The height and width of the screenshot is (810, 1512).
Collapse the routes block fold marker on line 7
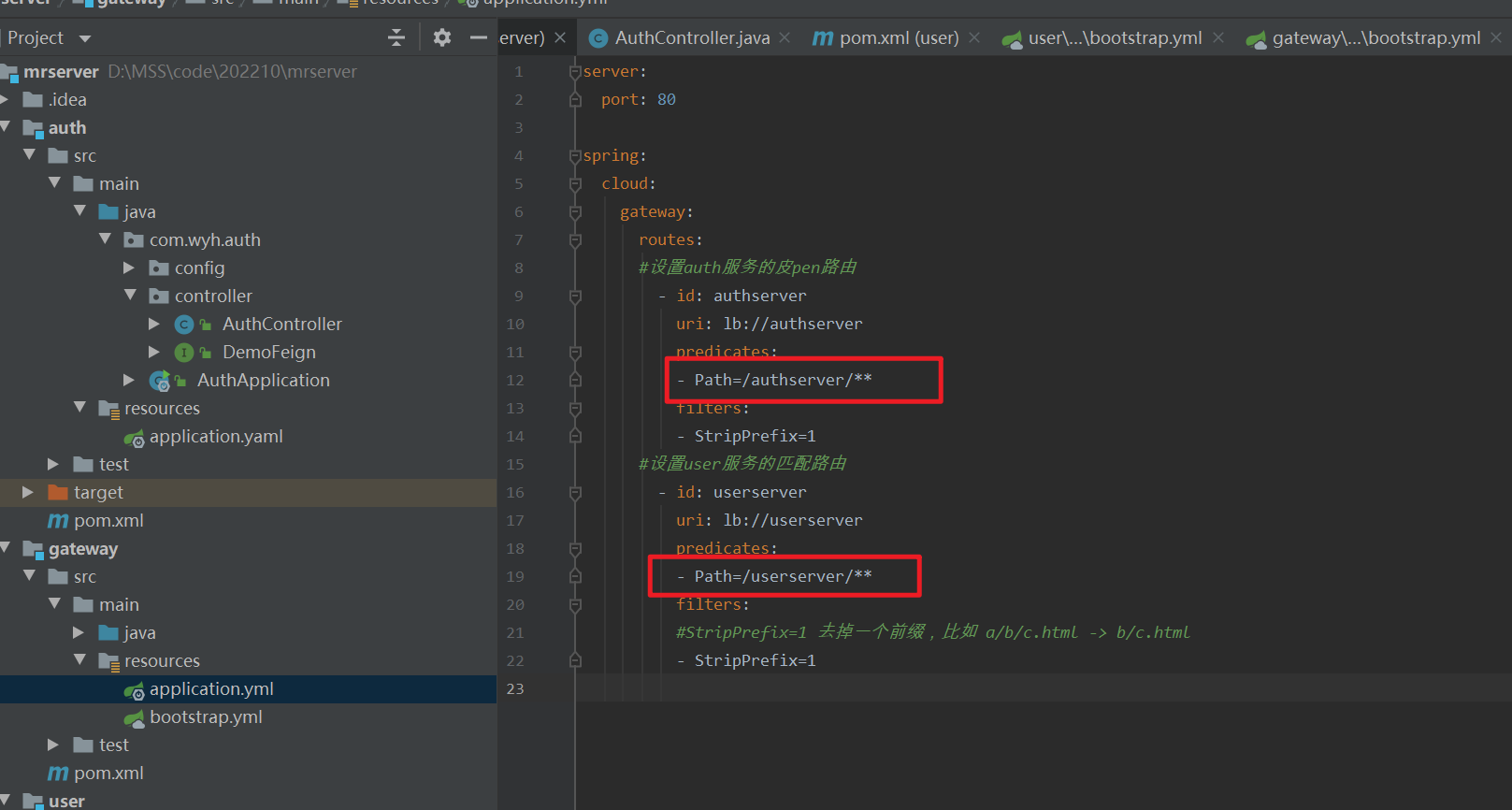pos(575,240)
